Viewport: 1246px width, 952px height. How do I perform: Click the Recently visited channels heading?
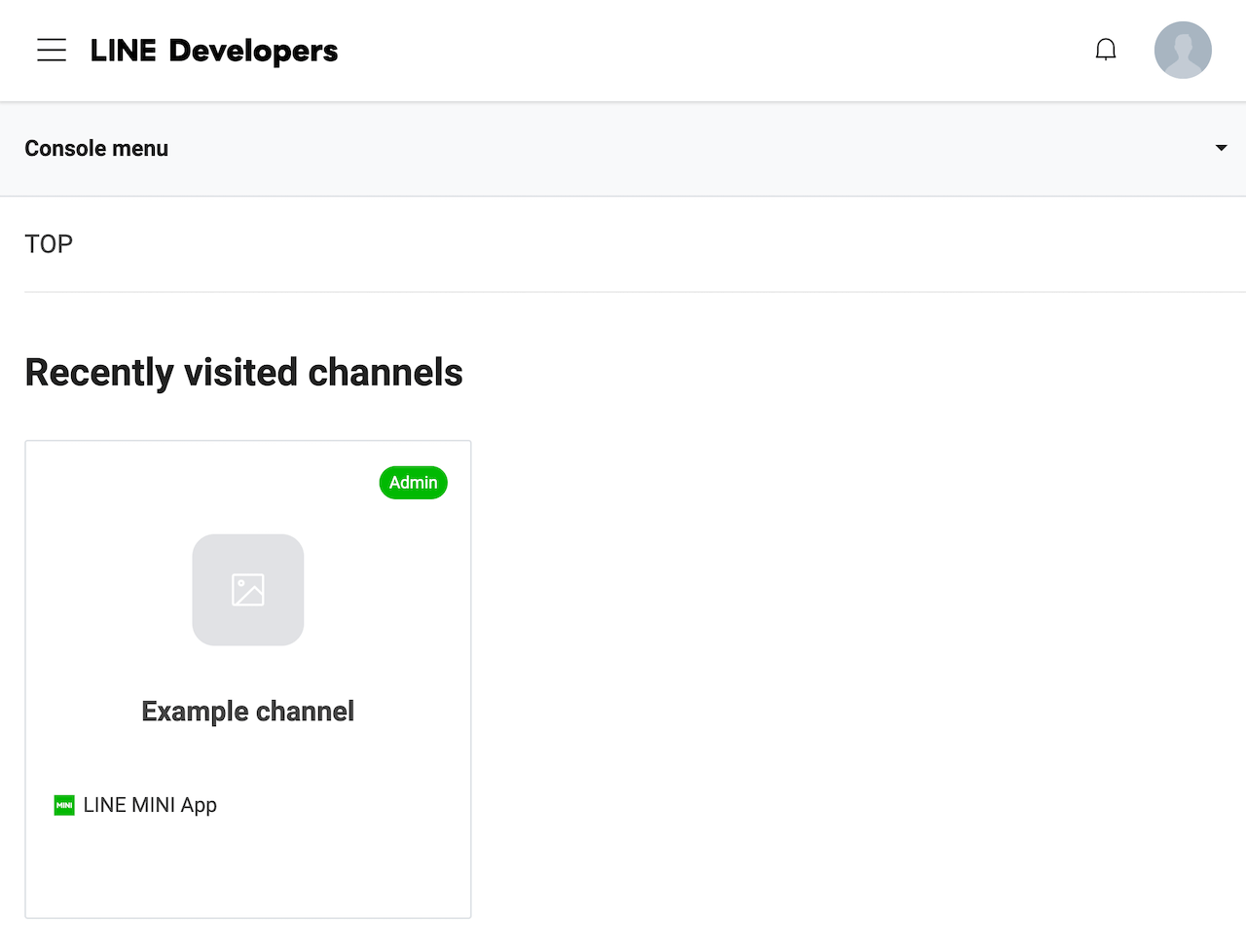coord(243,373)
